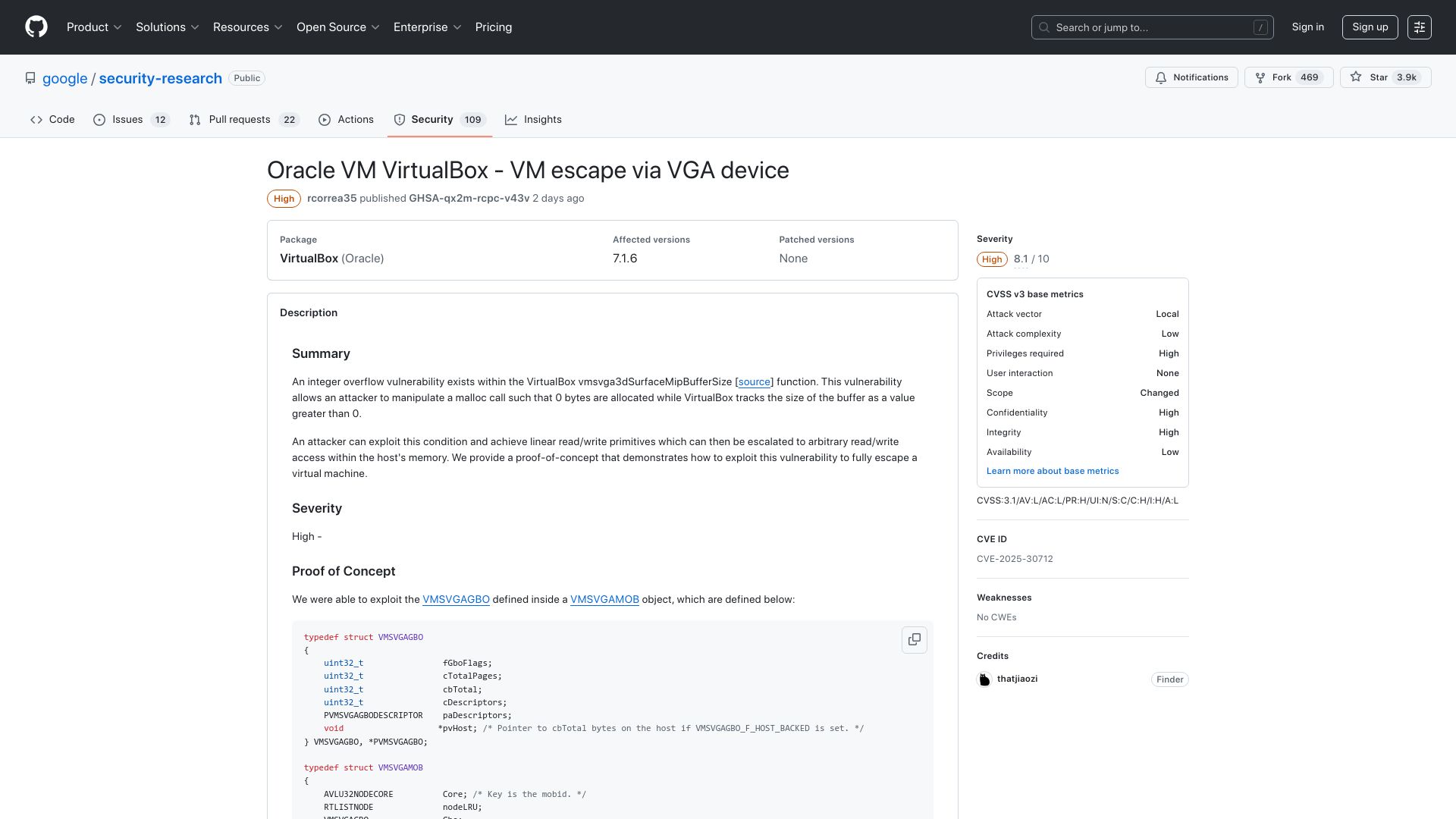1456x819 pixels.
Task: Switch to the Code tab
Action: tap(52, 120)
